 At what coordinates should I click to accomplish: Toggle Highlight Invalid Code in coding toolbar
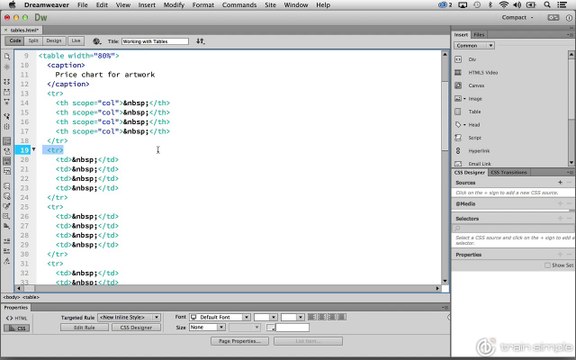[x=7, y=151]
